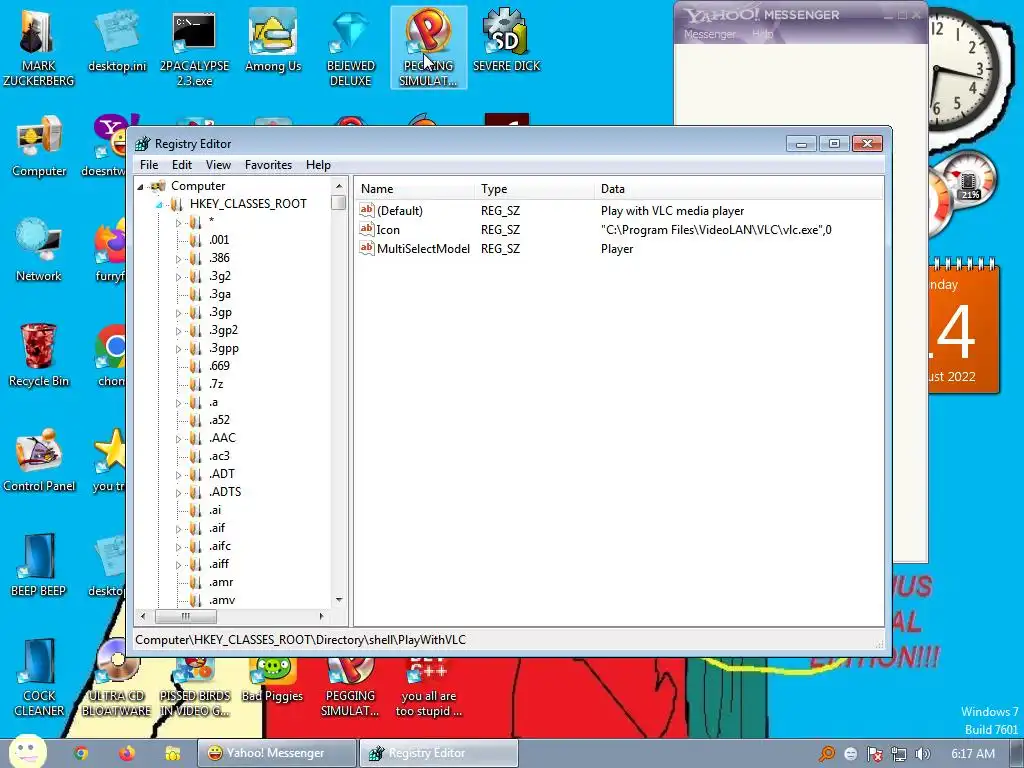
Task: Click the (Default) value string icon
Action: click(366, 210)
